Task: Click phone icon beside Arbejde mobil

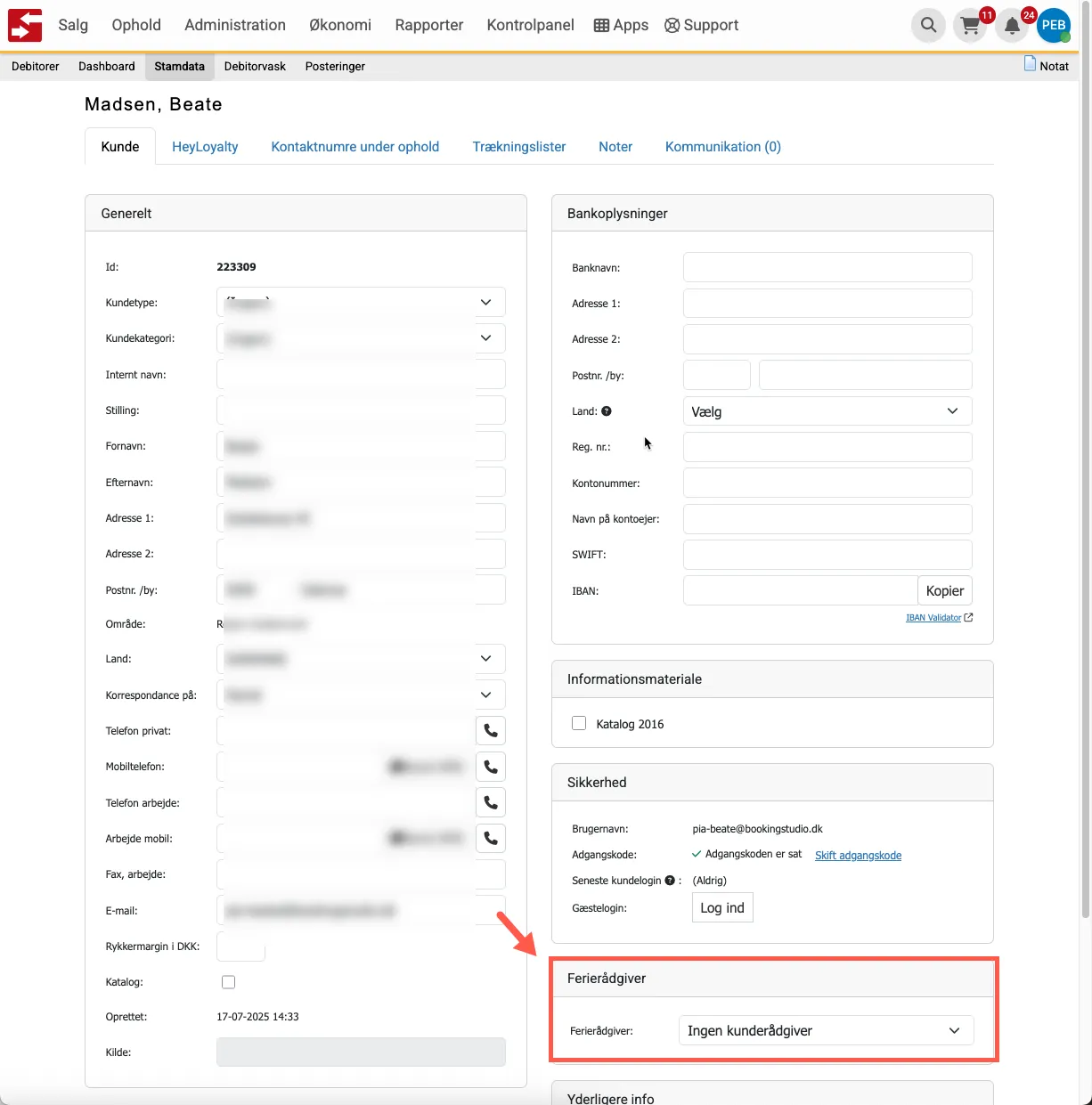Action: [x=491, y=838]
